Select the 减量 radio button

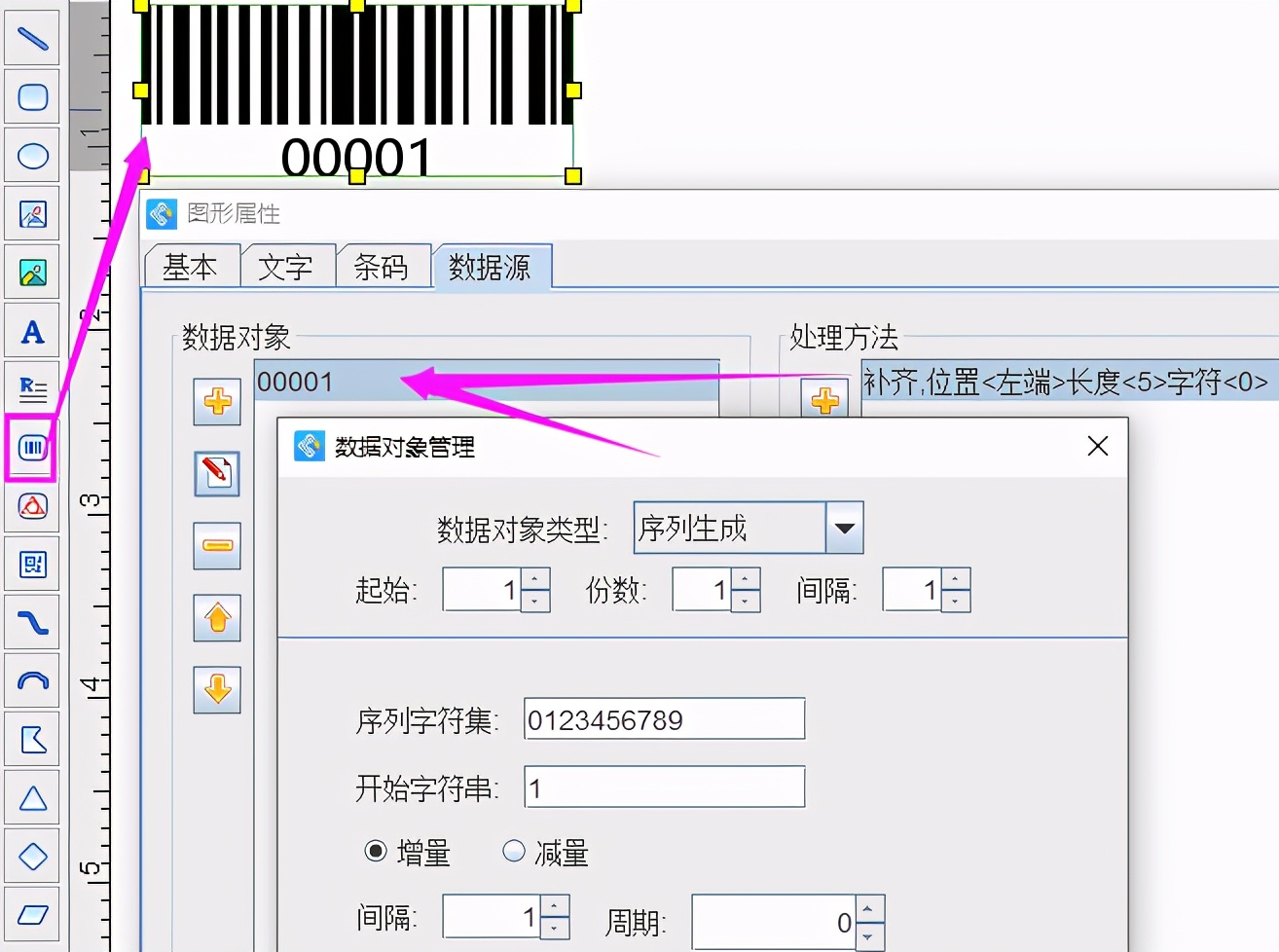514,852
